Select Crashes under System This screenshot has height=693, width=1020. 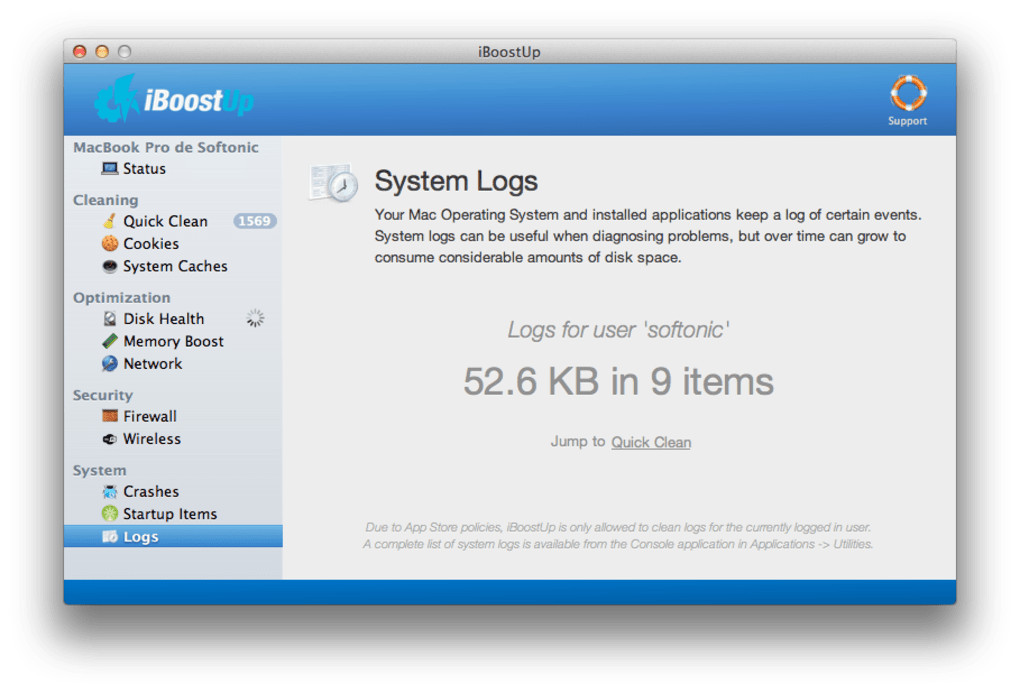(173, 491)
